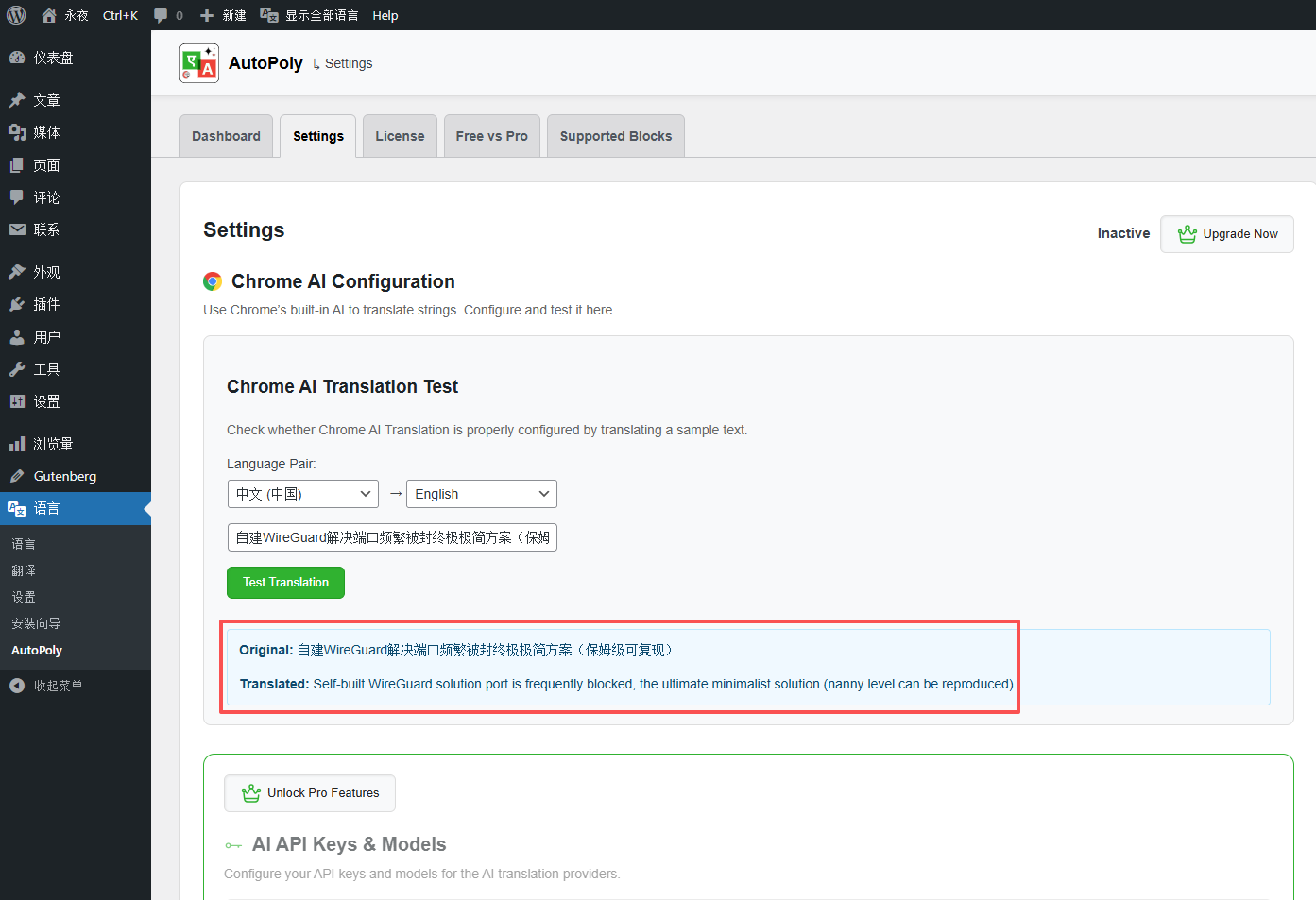Click the AutoPoly logo icon

(x=199, y=63)
